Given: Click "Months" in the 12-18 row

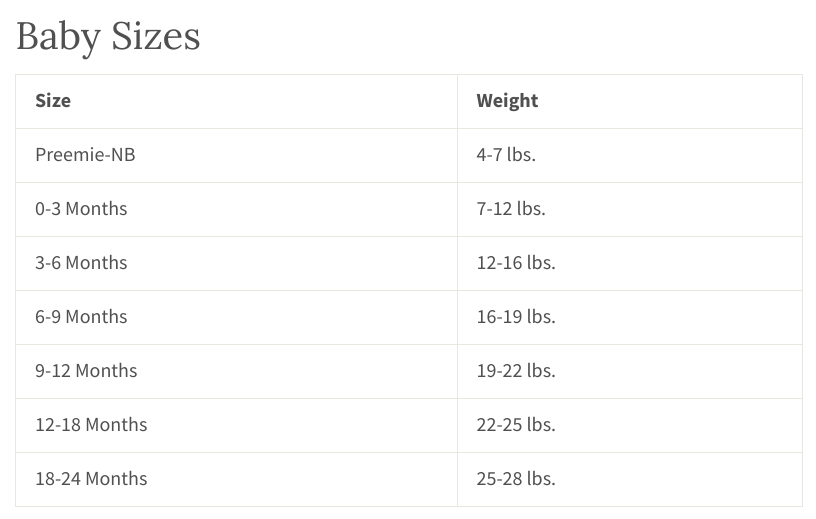Looking at the screenshot, I should [116, 425].
